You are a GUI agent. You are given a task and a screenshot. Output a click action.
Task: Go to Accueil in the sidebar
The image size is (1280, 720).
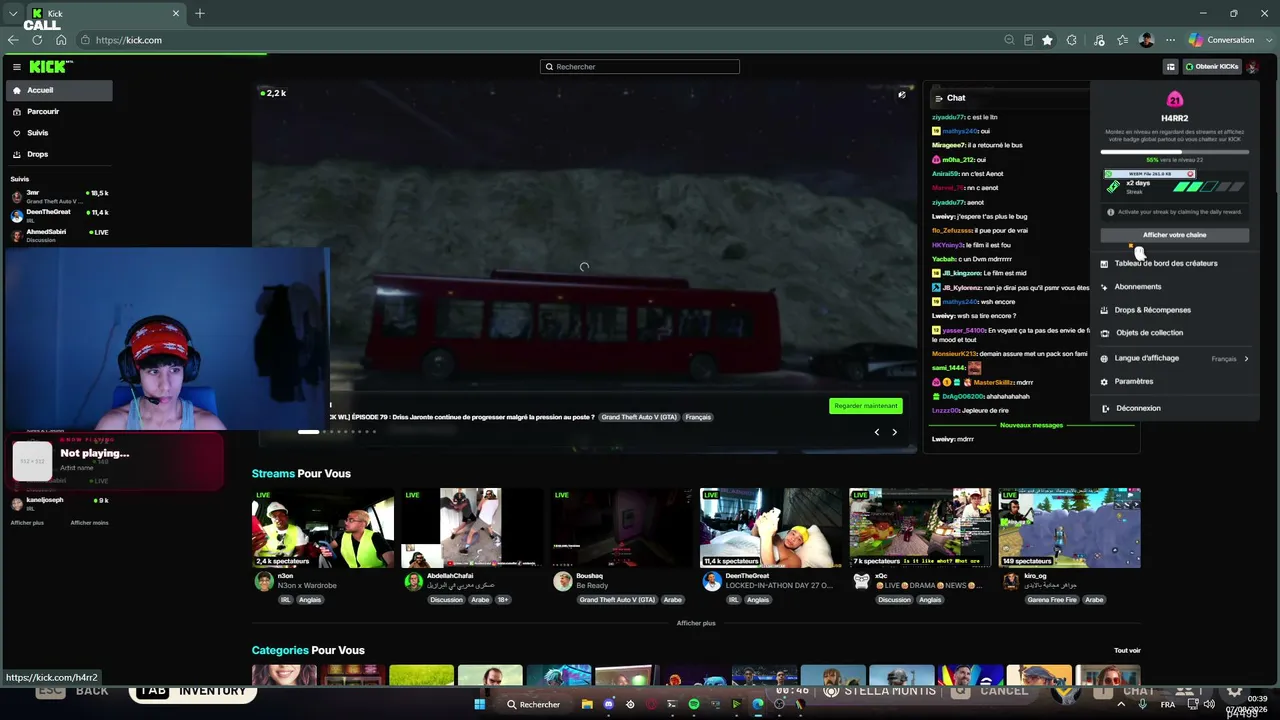[59, 90]
